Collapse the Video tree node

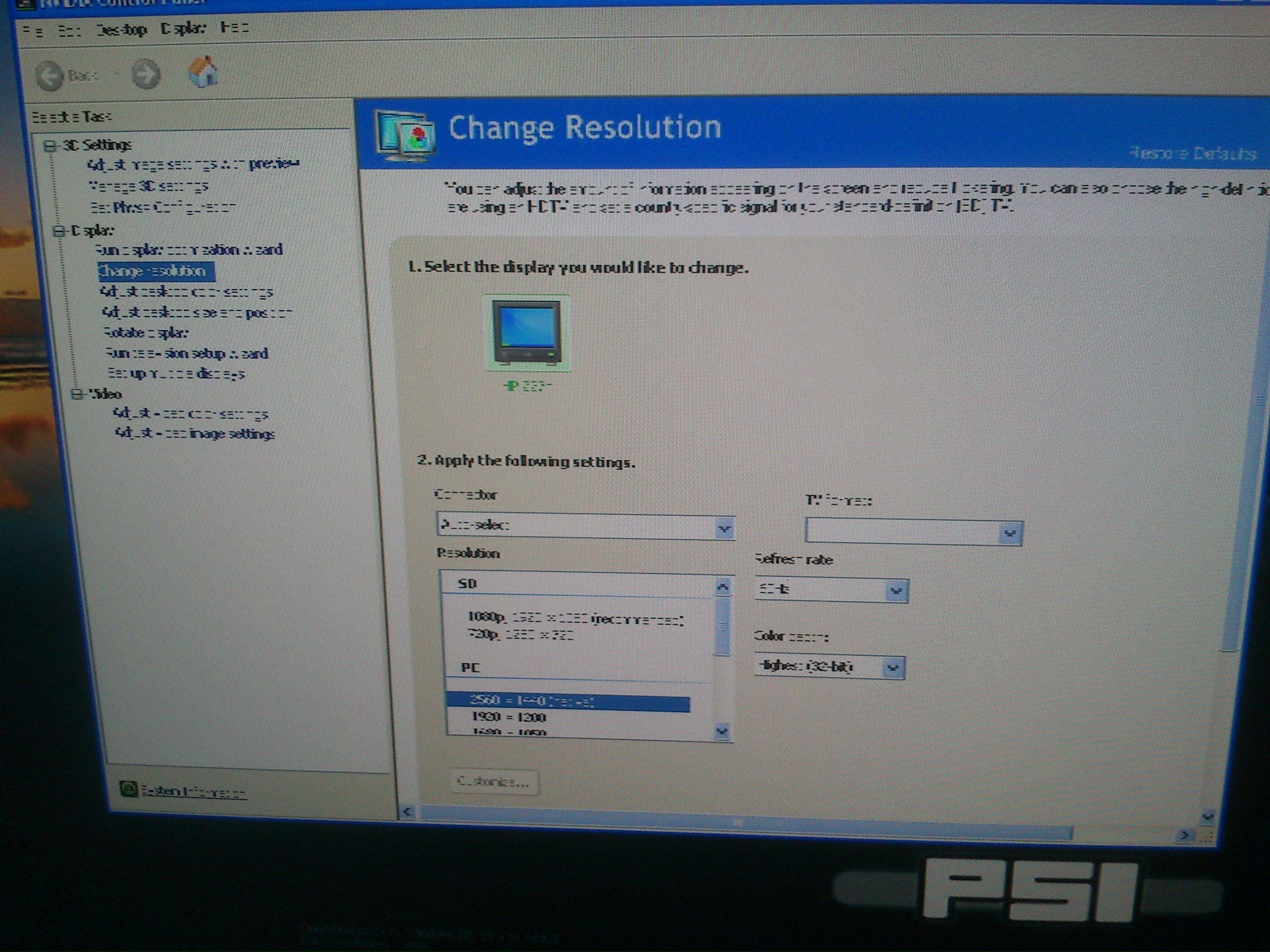77,394
